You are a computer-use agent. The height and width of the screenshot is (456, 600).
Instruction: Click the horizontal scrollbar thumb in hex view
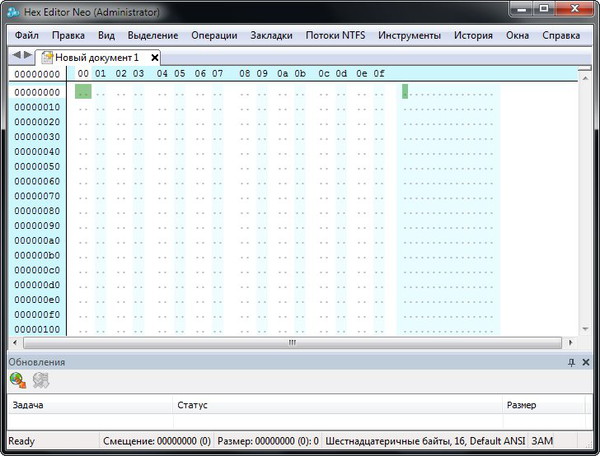click(292, 342)
